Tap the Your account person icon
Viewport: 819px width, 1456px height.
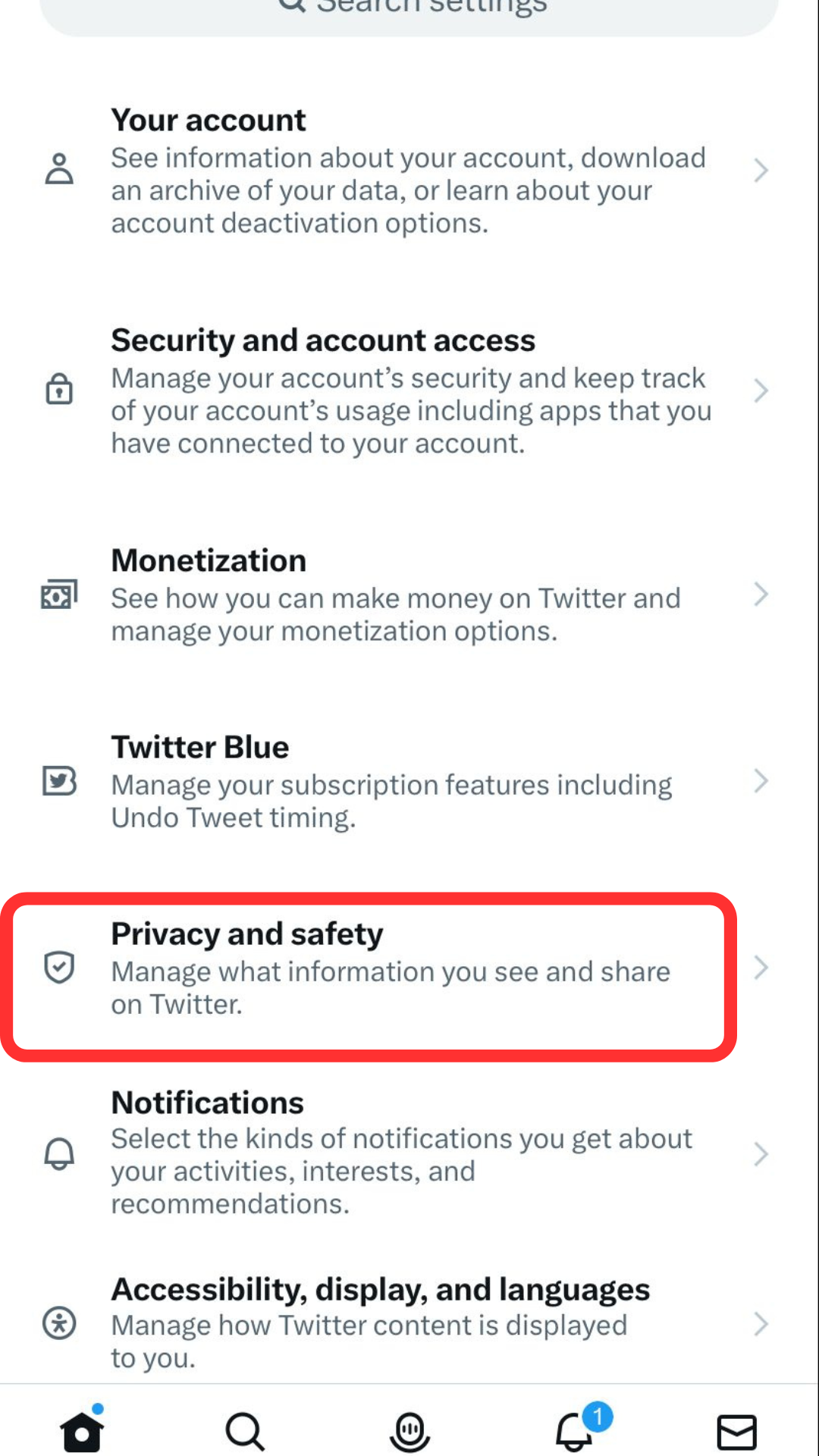tap(59, 169)
